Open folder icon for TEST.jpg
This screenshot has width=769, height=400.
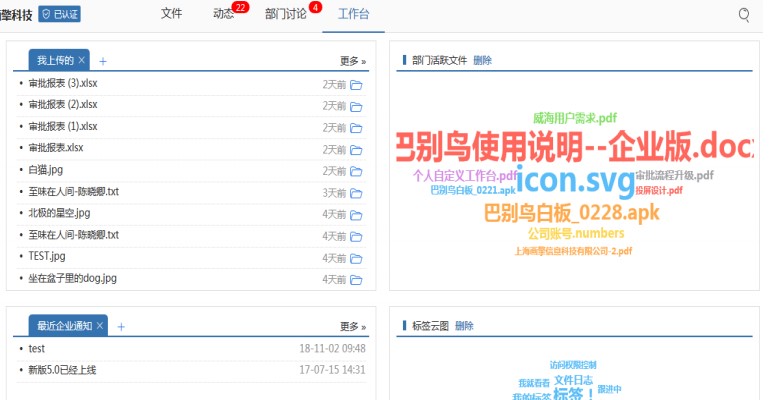click(356, 258)
